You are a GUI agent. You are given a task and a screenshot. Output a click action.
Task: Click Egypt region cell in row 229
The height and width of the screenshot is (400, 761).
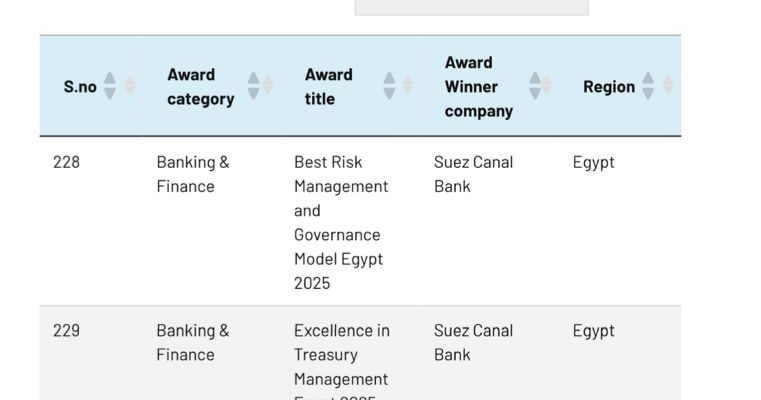coord(593,331)
